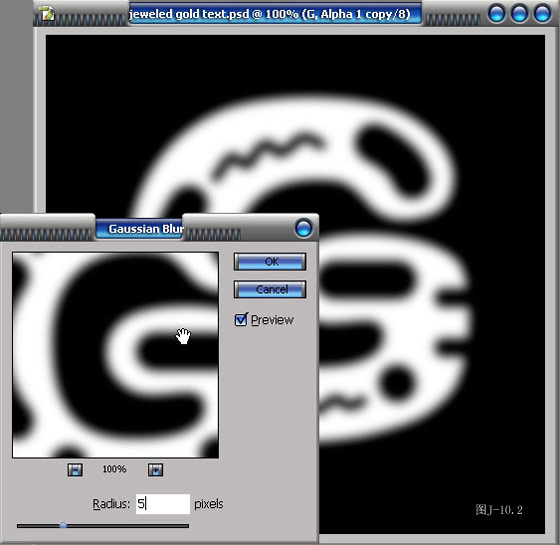Viewport: 560px width, 545px height.
Task: Zoom in the Gaussian Blur preview
Action: [155, 470]
